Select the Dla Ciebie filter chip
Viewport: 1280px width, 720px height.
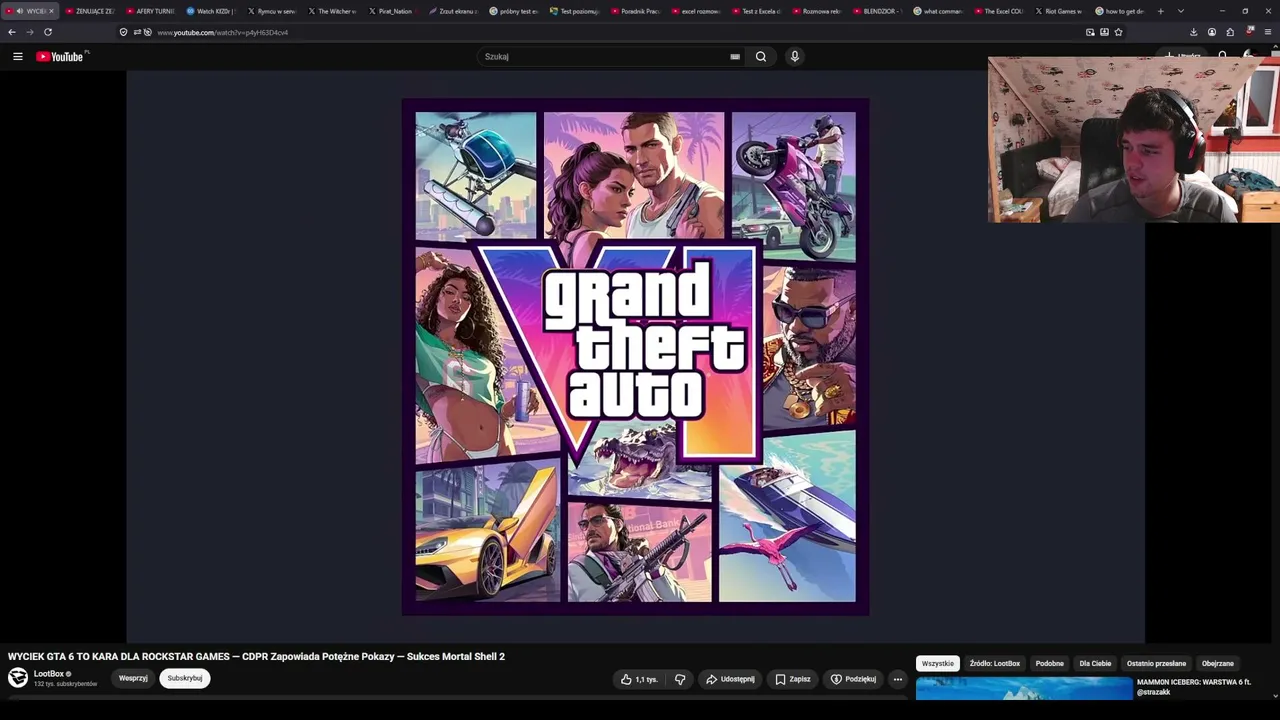(x=1095, y=663)
